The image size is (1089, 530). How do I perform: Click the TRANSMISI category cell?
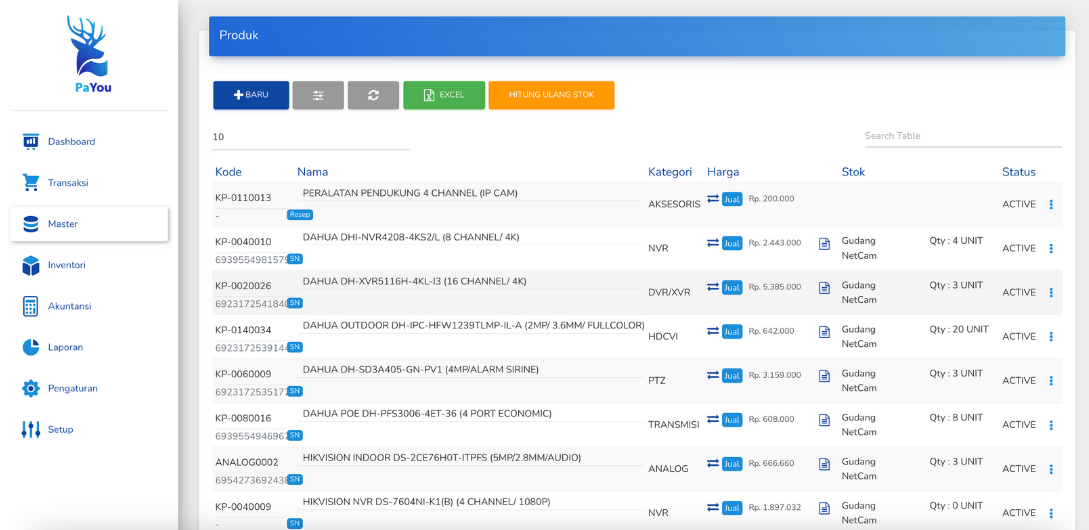pyautogui.click(x=674, y=424)
